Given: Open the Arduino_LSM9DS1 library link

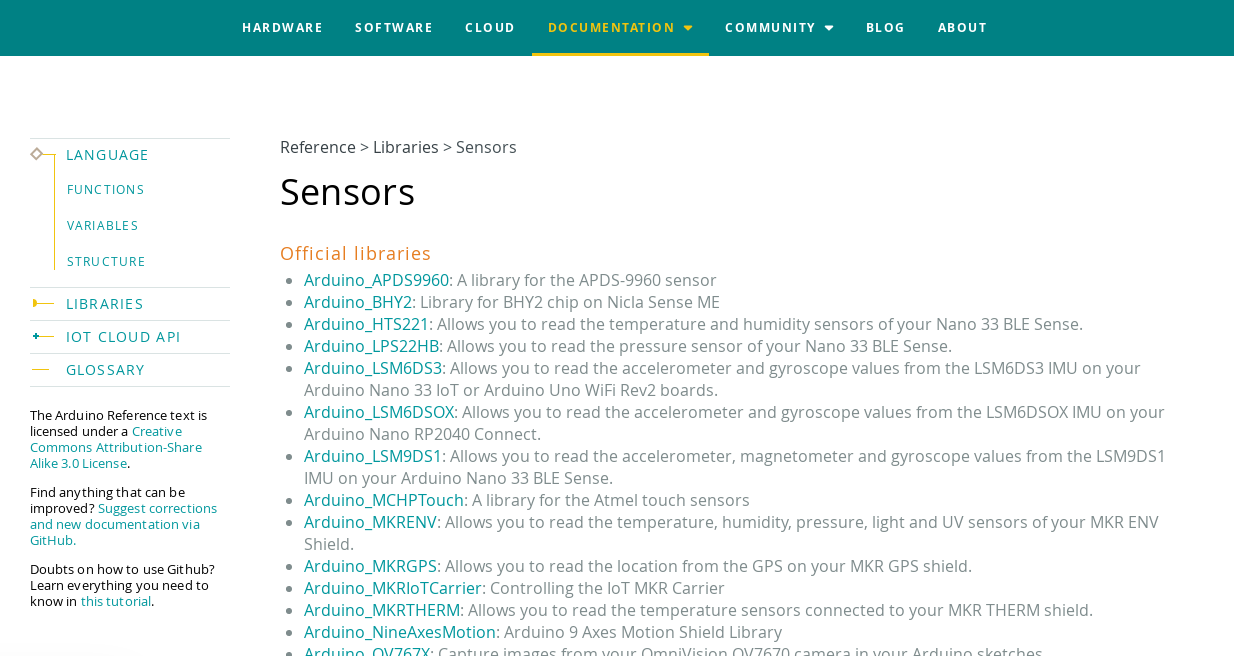Looking at the screenshot, I should pos(373,456).
